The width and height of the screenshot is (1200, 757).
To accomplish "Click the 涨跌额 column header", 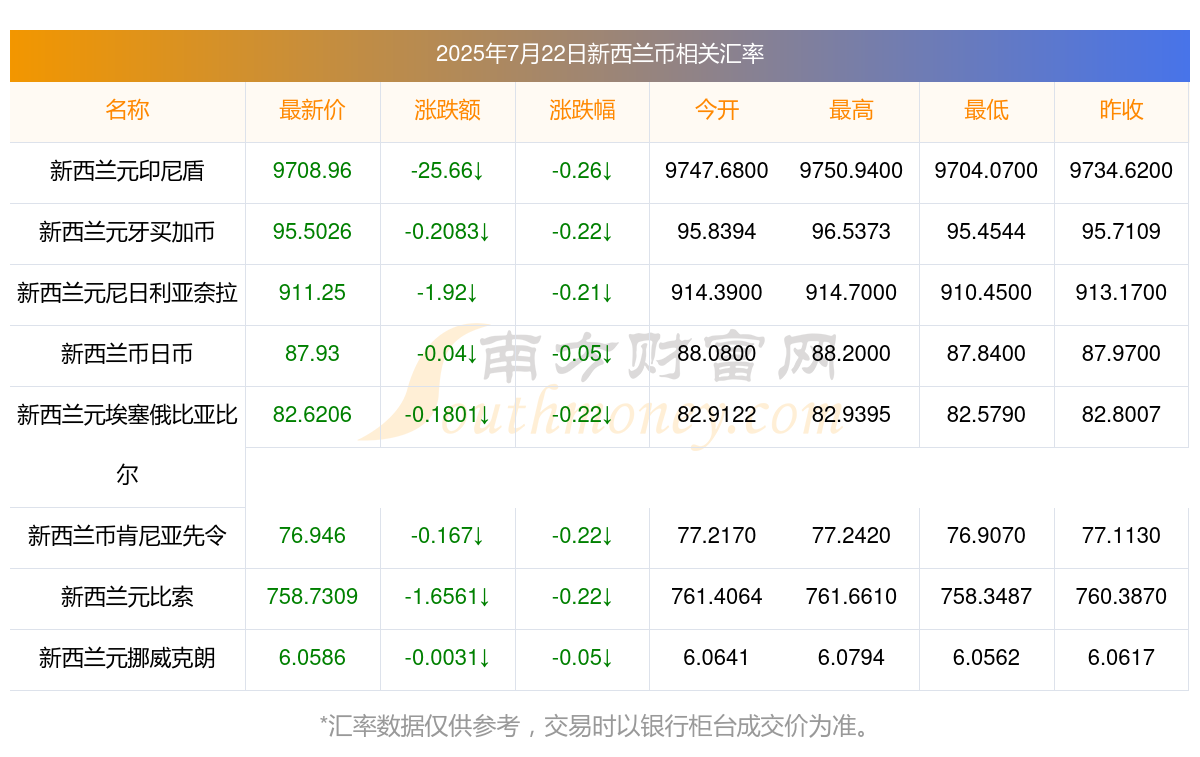I will [447, 110].
